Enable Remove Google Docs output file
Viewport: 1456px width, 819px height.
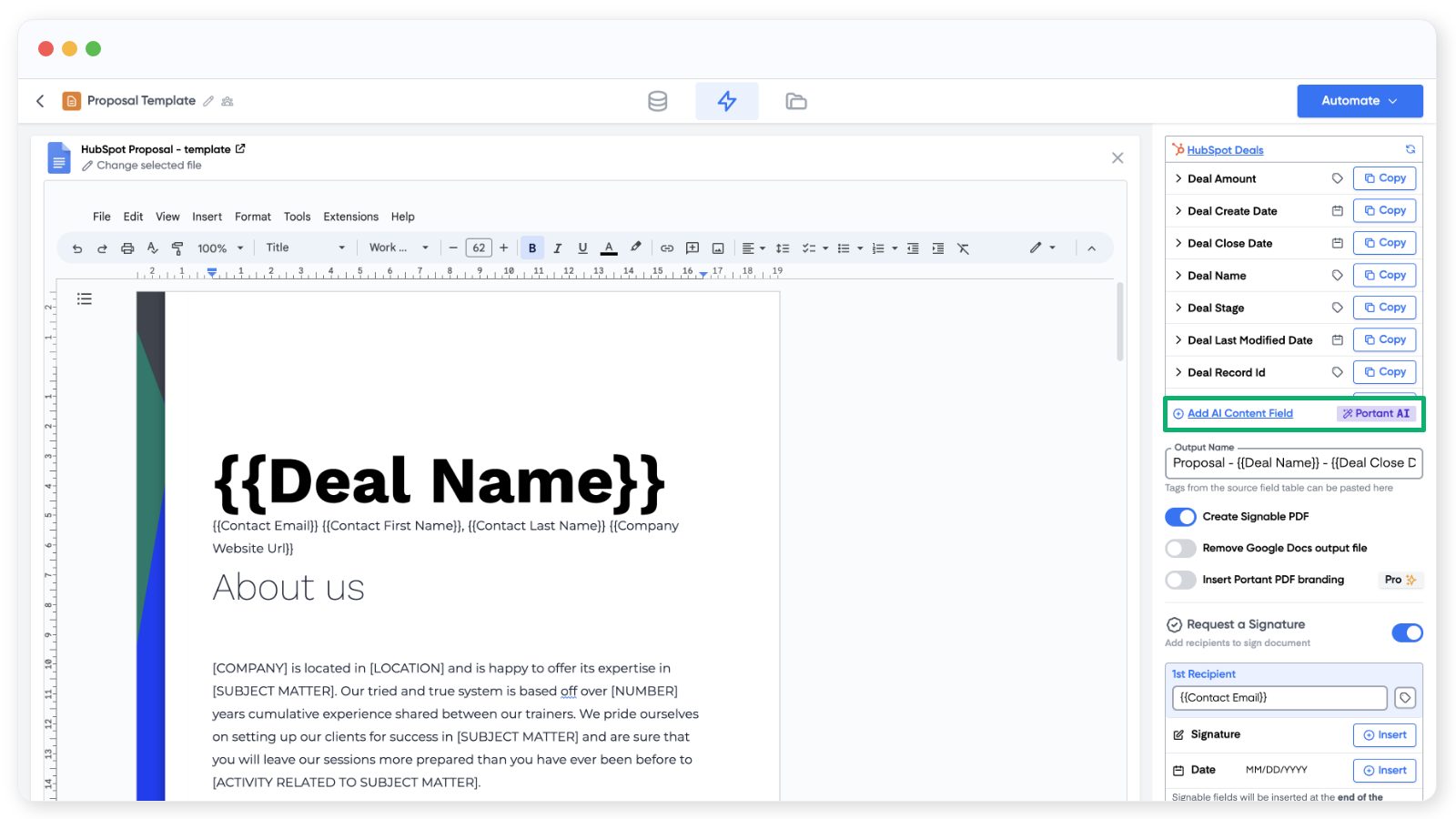tap(1180, 548)
